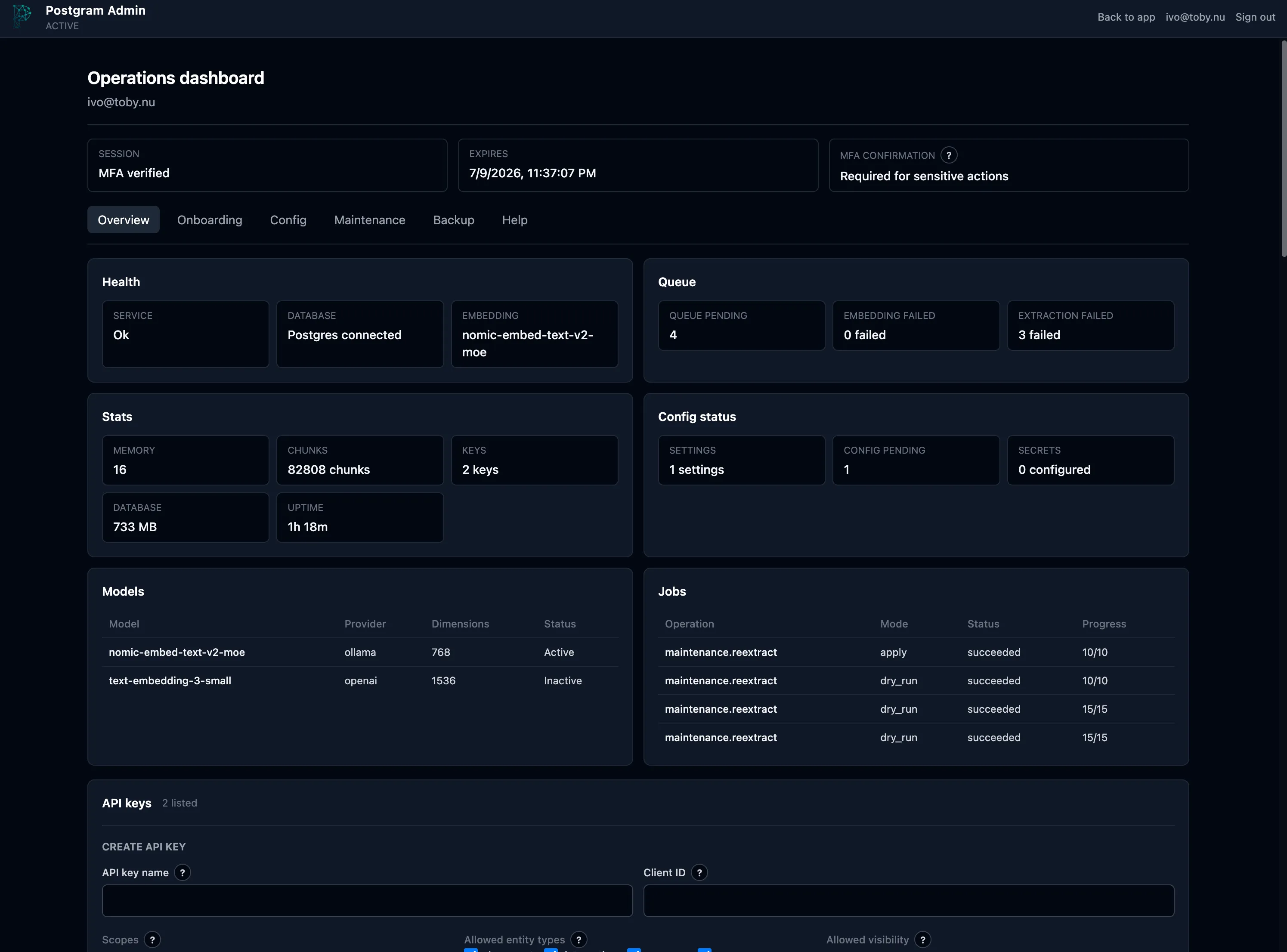This screenshot has height=952, width=1287.
Task: Click the "768" dimensions cell
Action: (x=441, y=652)
